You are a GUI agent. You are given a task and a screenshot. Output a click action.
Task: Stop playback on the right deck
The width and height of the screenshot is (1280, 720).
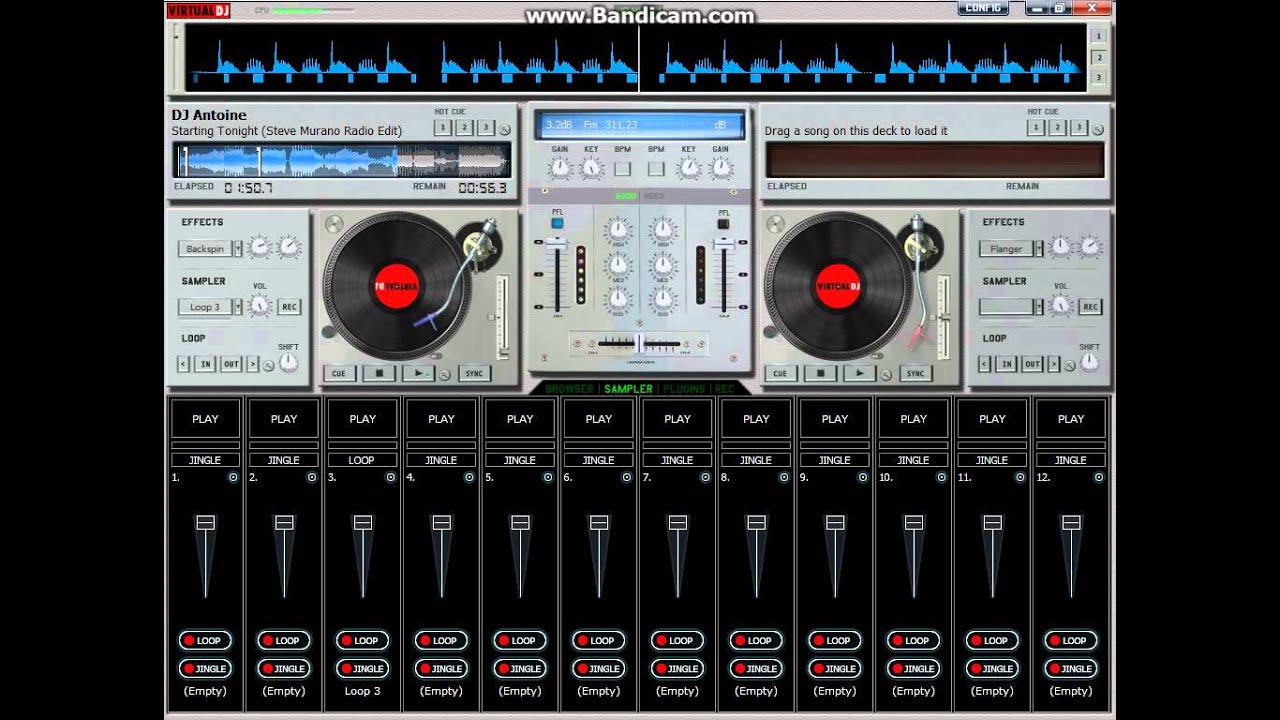(x=820, y=373)
